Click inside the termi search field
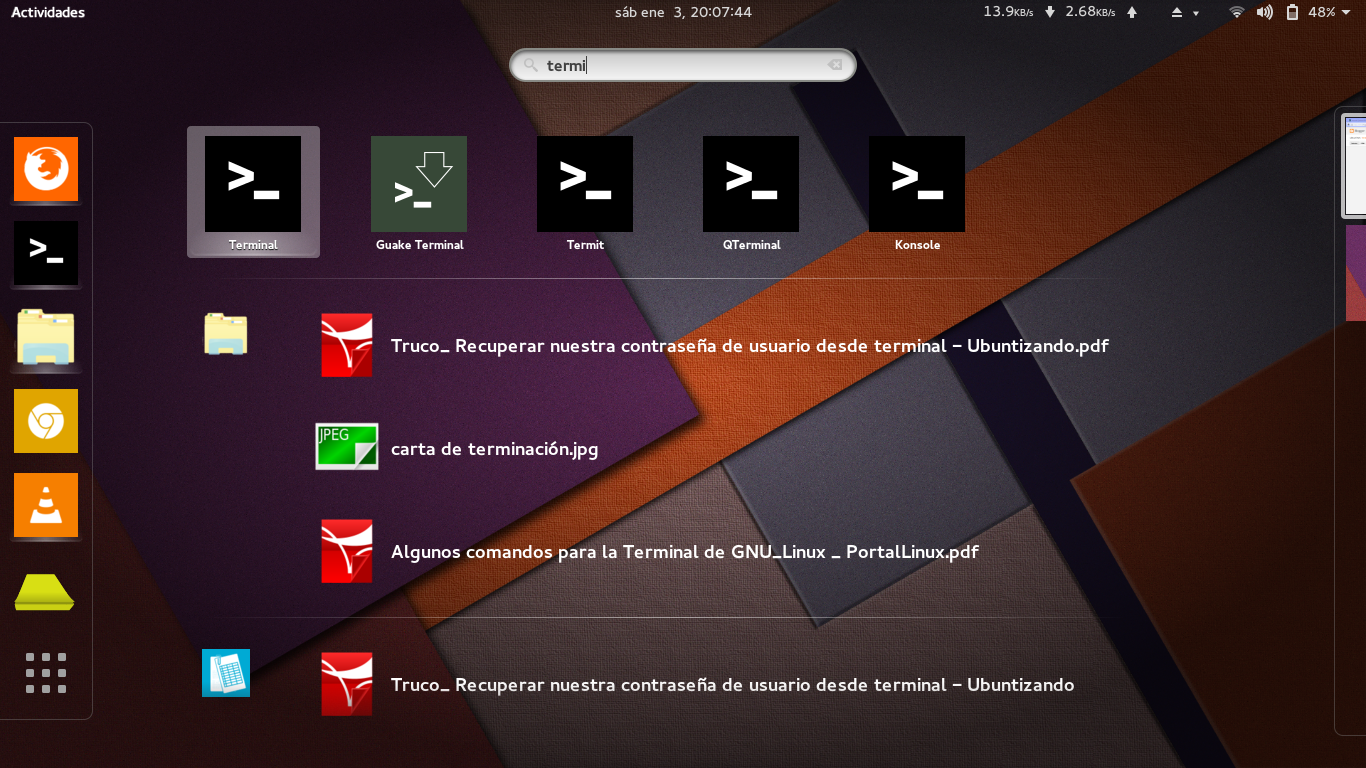1366x768 pixels. coord(683,64)
